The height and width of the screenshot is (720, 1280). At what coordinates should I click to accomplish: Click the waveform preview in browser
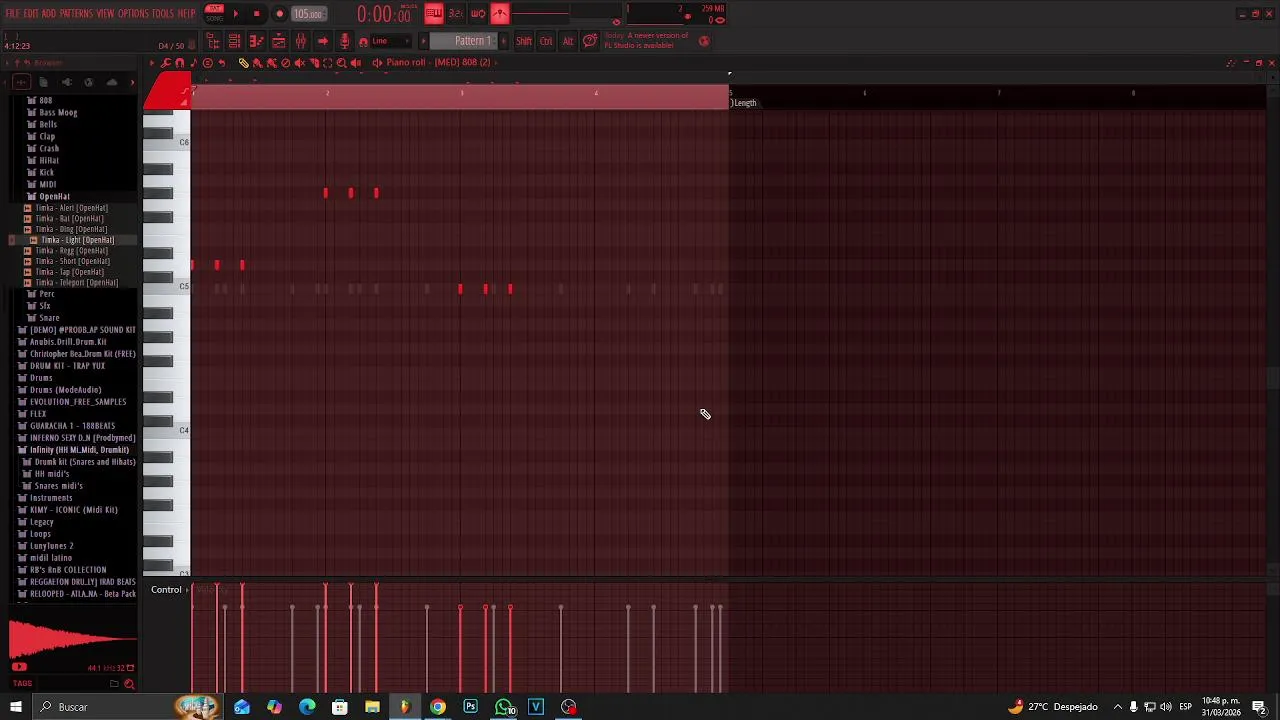point(72,640)
